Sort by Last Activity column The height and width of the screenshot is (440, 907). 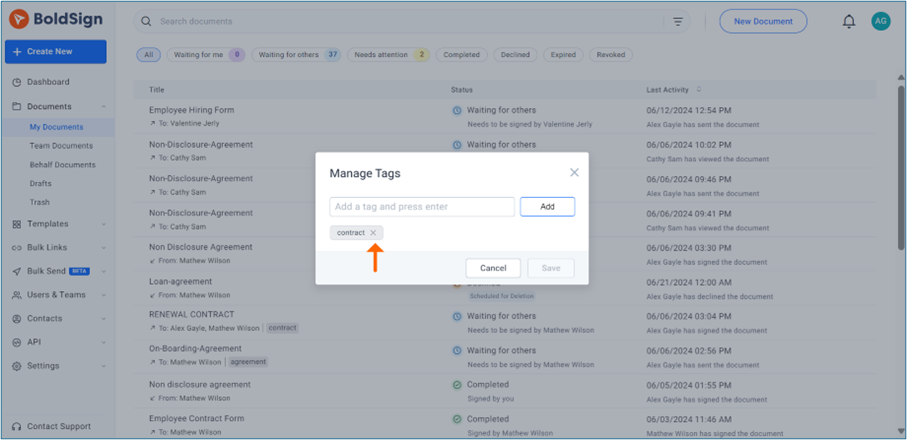tap(699, 90)
